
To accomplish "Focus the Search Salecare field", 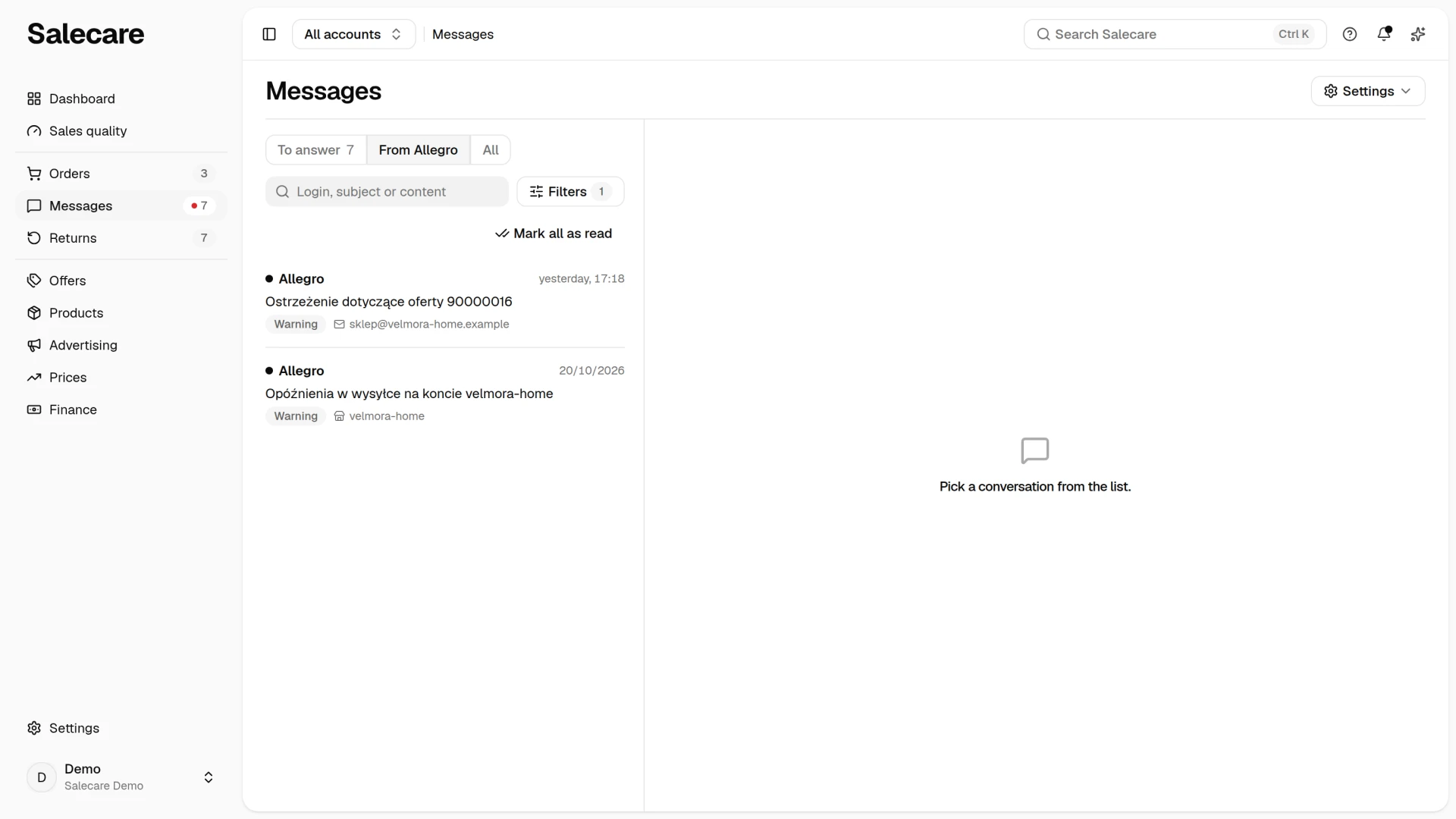I will 1175,34.
